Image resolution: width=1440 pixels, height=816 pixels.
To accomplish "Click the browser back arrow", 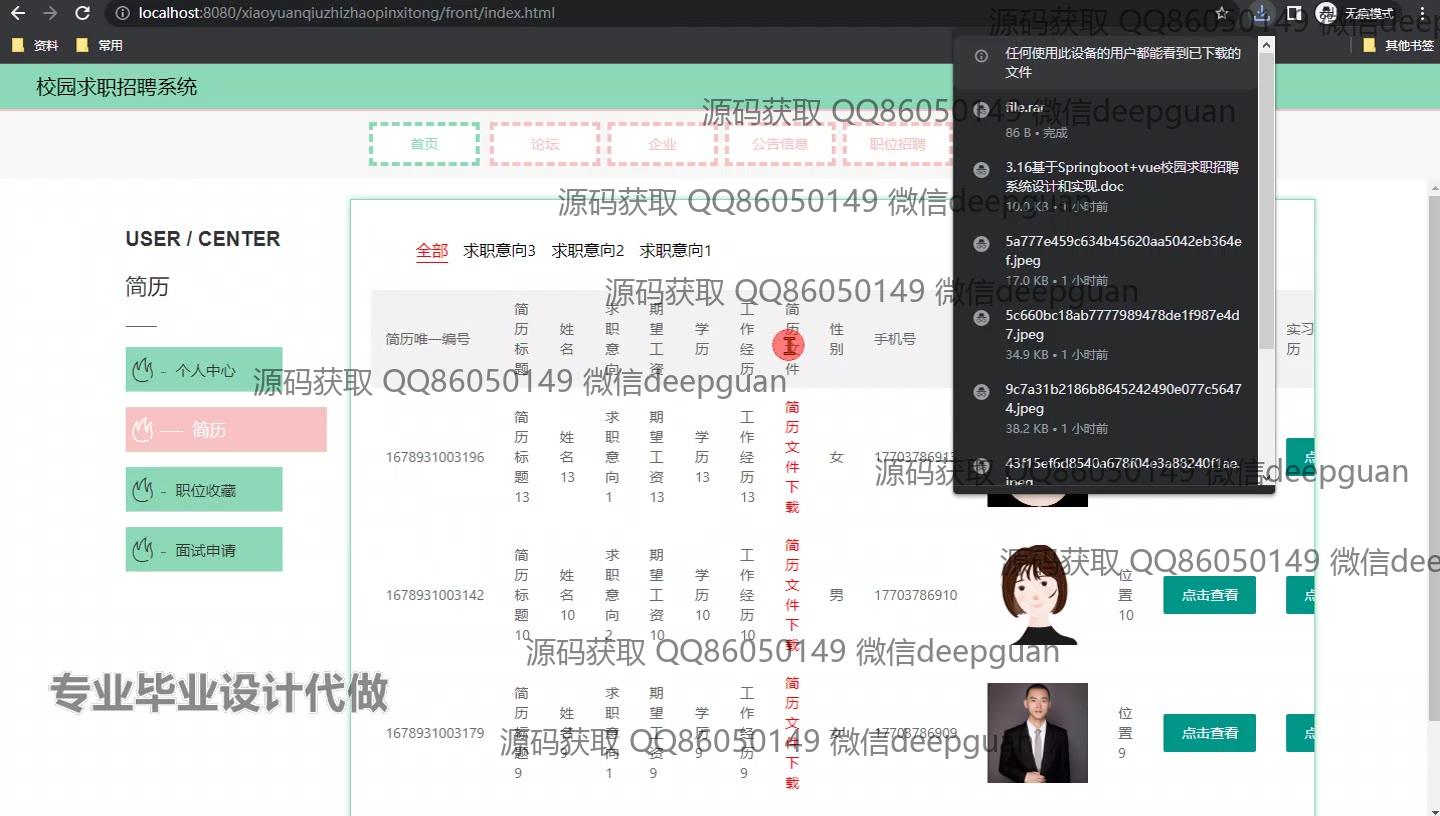I will click(x=17, y=13).
